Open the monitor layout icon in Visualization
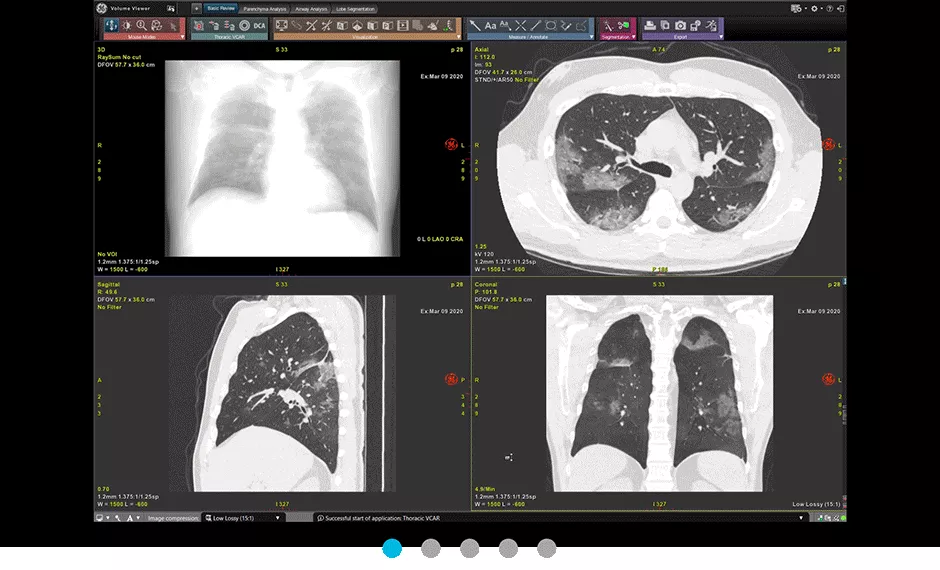This screenshot has width=940, height=570. pyautogui.click(x=281, y=25)
